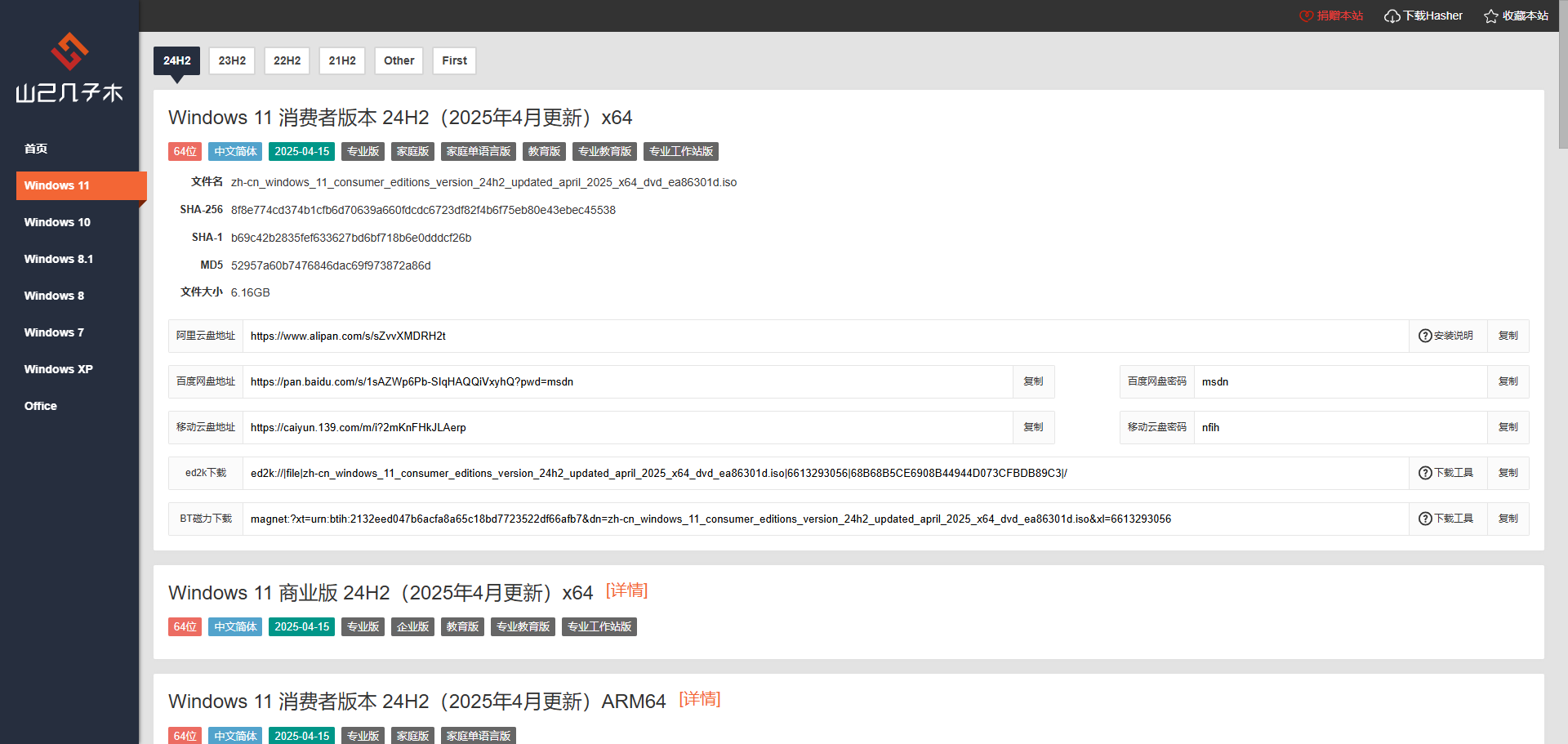1568x744 pixels.
Task: Click the magnet link text field
Action: [x=826, y=519]
